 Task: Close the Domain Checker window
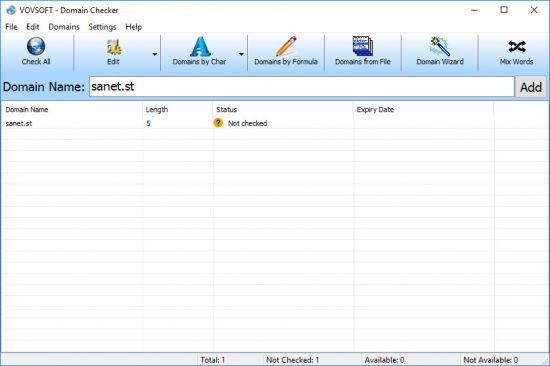[x=534, y=10]
